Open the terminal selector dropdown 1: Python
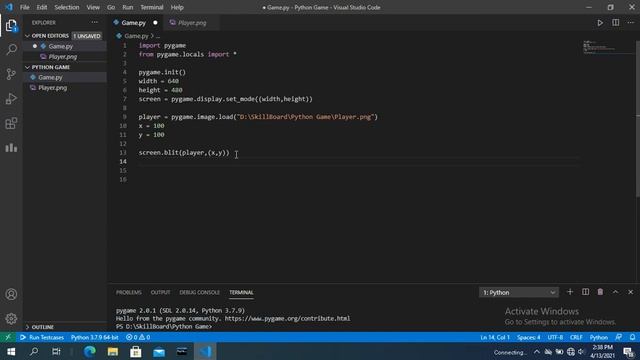 (519, 292)
